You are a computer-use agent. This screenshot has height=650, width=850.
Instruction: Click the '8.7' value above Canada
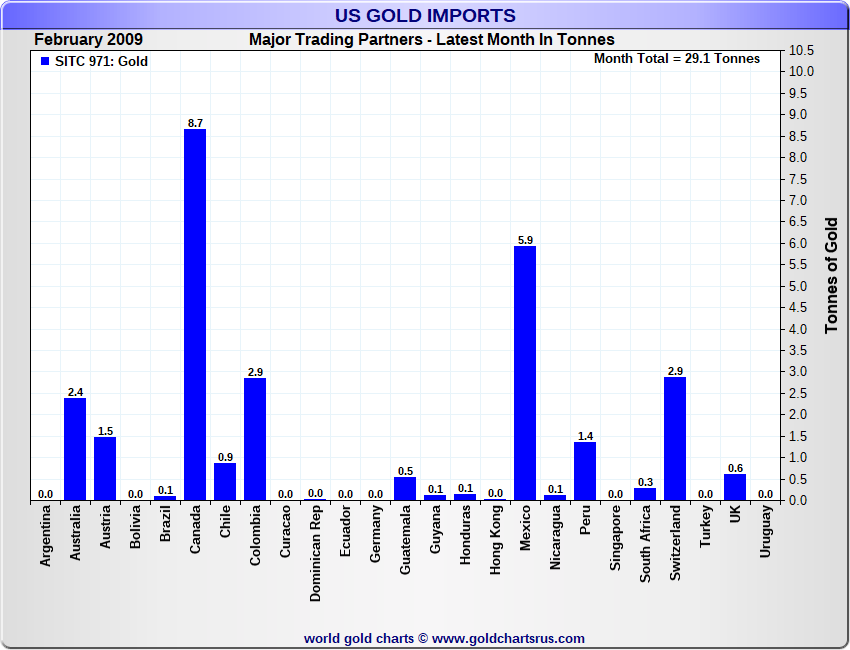[x=195, y=123]
